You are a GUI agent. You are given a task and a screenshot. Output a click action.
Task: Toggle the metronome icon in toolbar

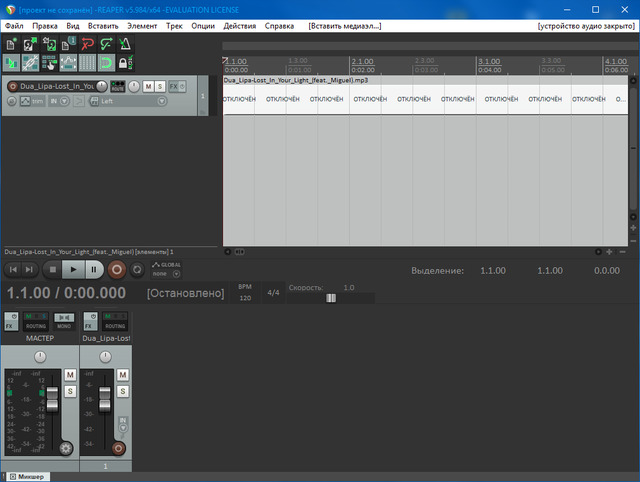click(124, 44)
